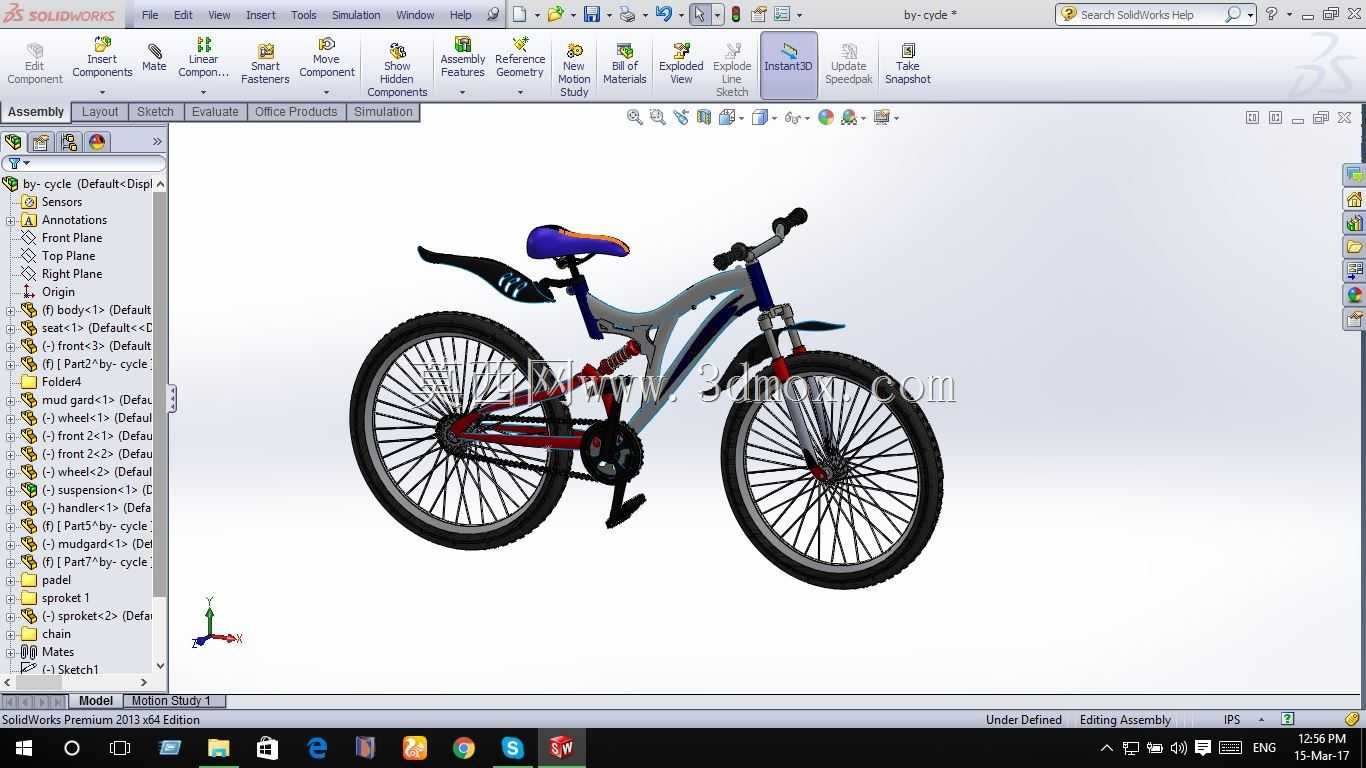Open the ConfigurationManager tab icon
1366x768 pixels.
click(68, 142)
